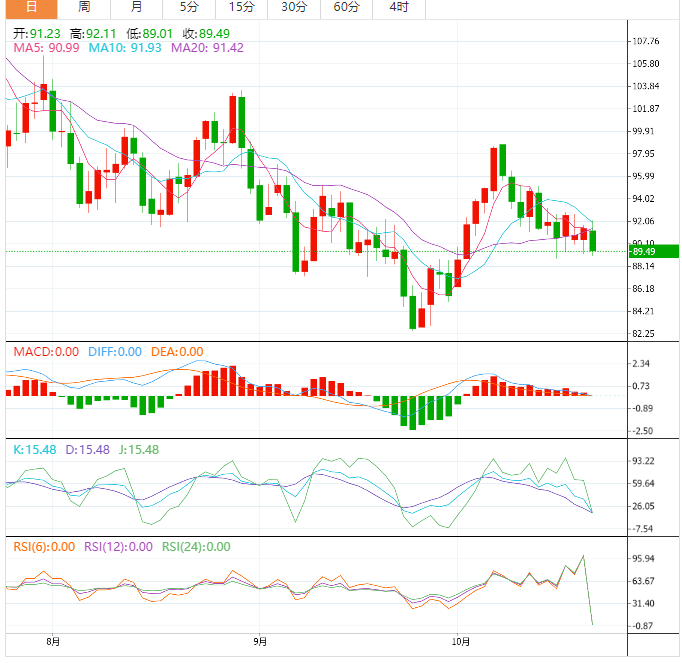Image resolution: width=682 pixels, height=663 pixels.
Task: Click the 低:89.01 low price value
Action: click(149, 33)
